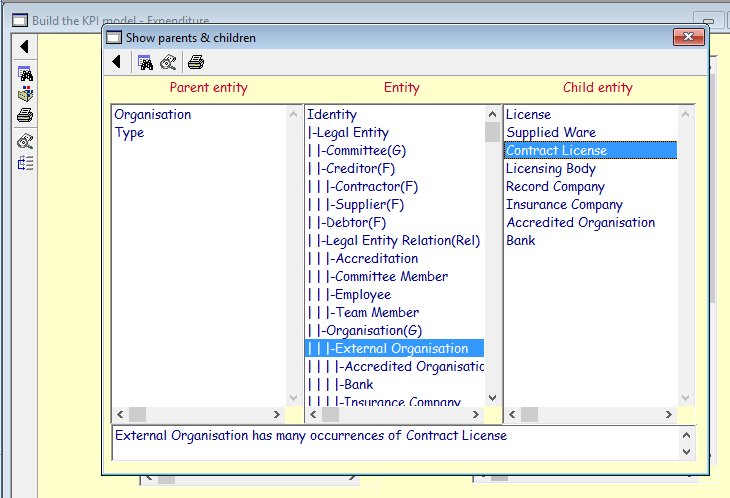Image resolution: width=730 pixels, height=498 pixels.
Task: Select Type in the Parent entity list
Action: click(129, 133)
